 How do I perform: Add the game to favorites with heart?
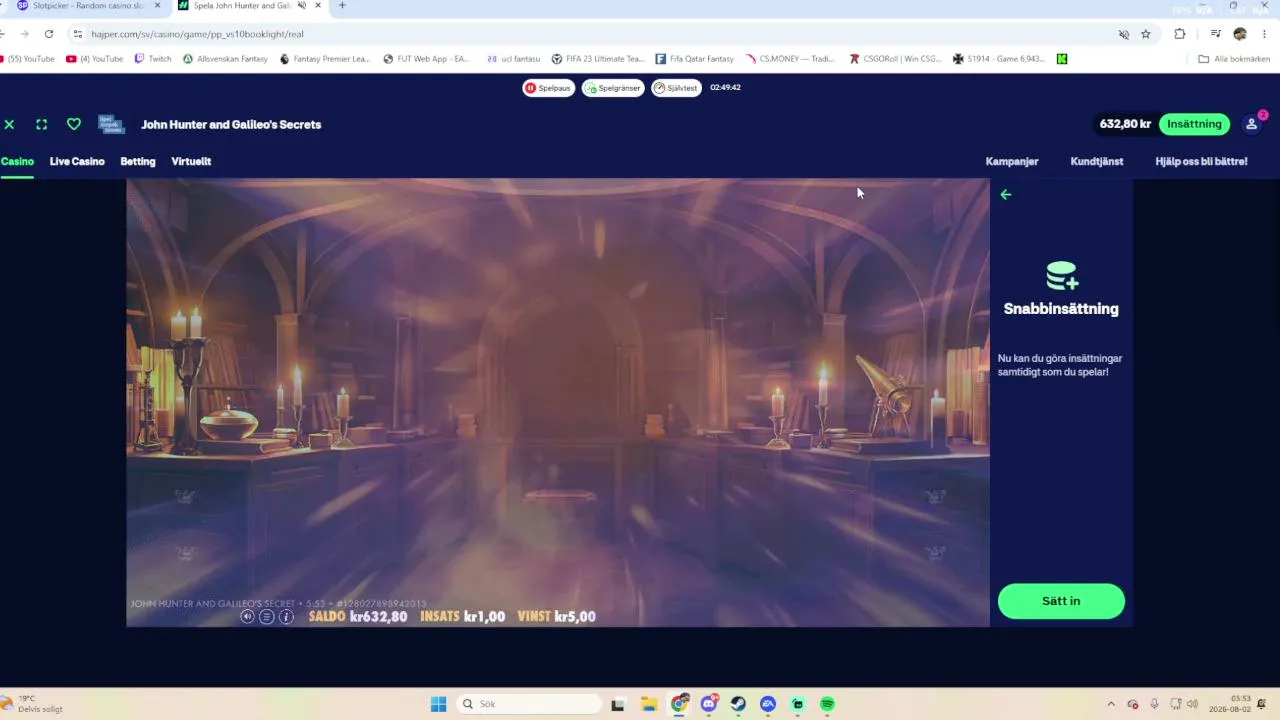74,124
